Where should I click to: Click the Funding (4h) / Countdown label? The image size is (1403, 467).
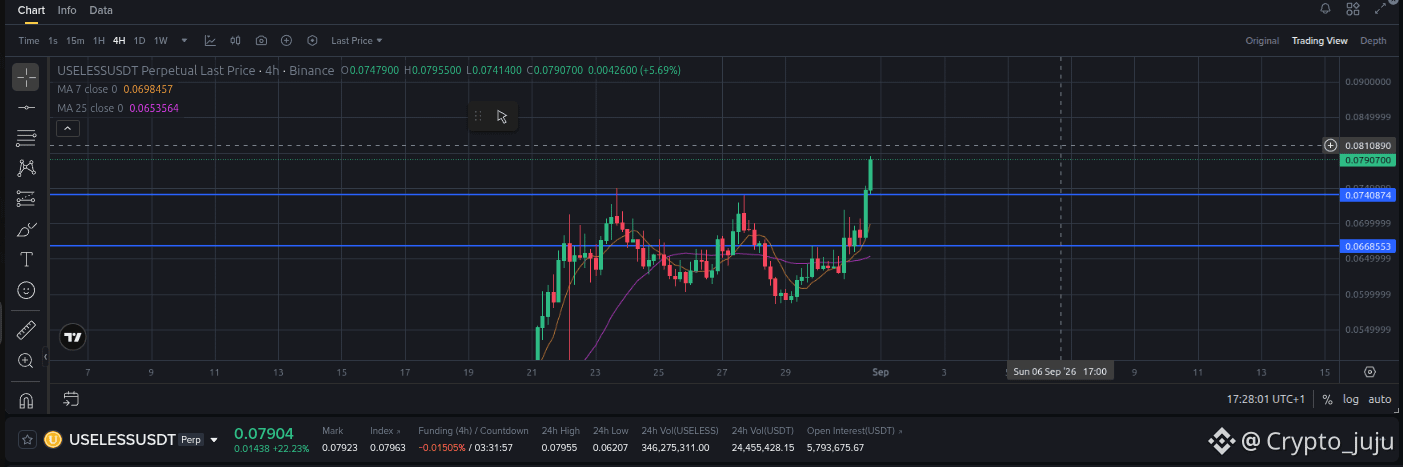(473, 431)
